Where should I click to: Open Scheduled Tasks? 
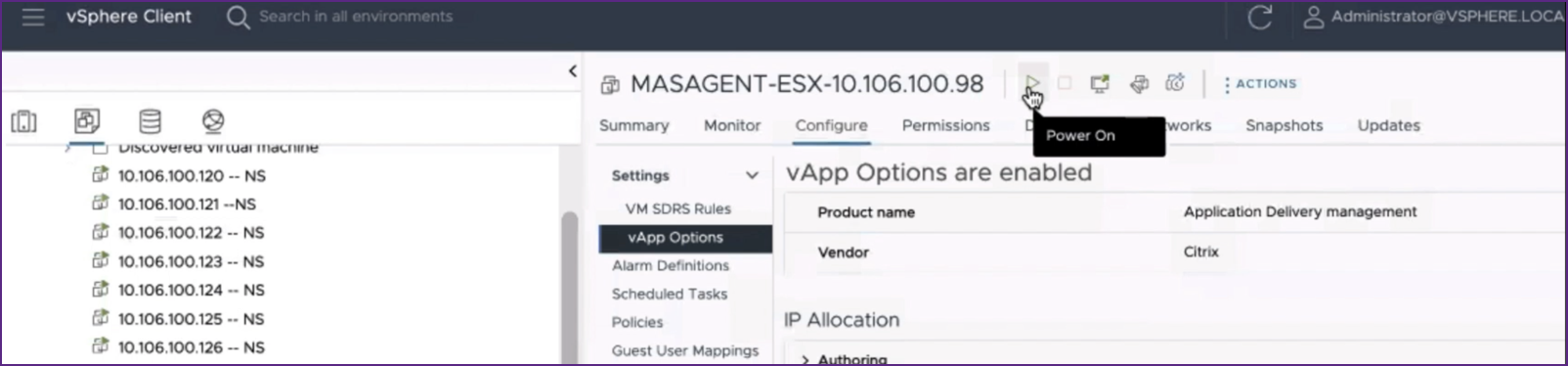670,294
